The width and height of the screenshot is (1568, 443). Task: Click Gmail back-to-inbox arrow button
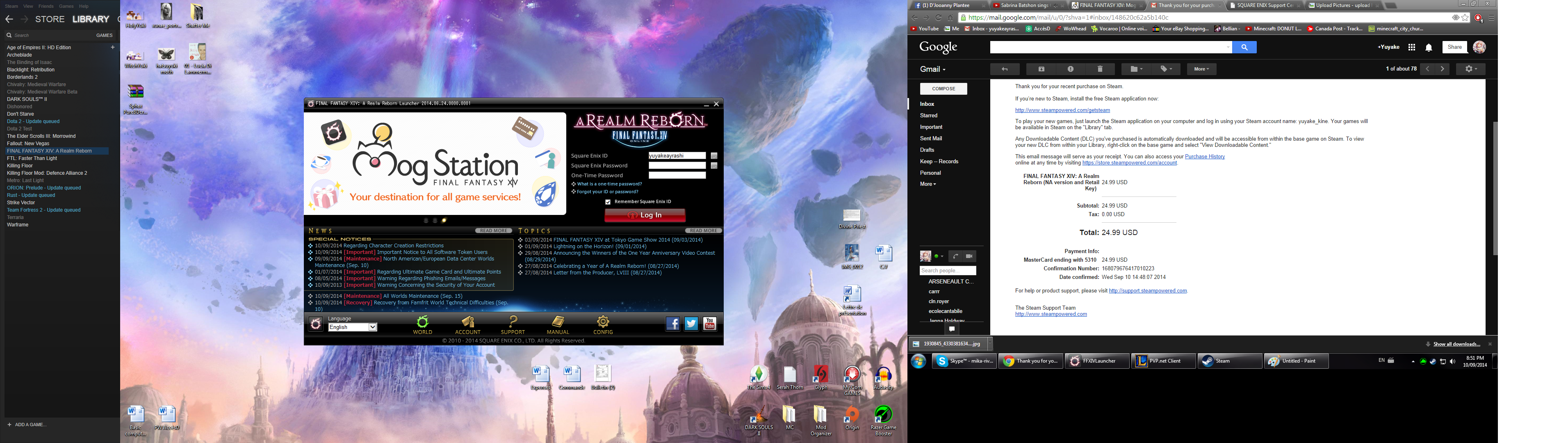click(x=1005, y=69)
